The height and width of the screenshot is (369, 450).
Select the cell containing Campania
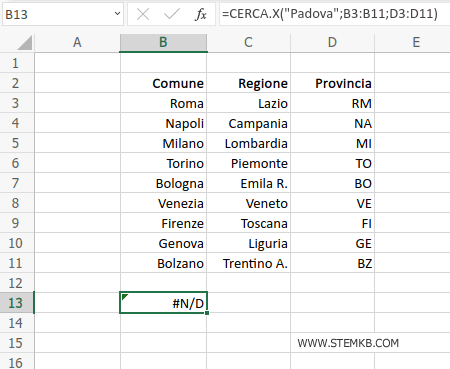click(x=249, y=123)
